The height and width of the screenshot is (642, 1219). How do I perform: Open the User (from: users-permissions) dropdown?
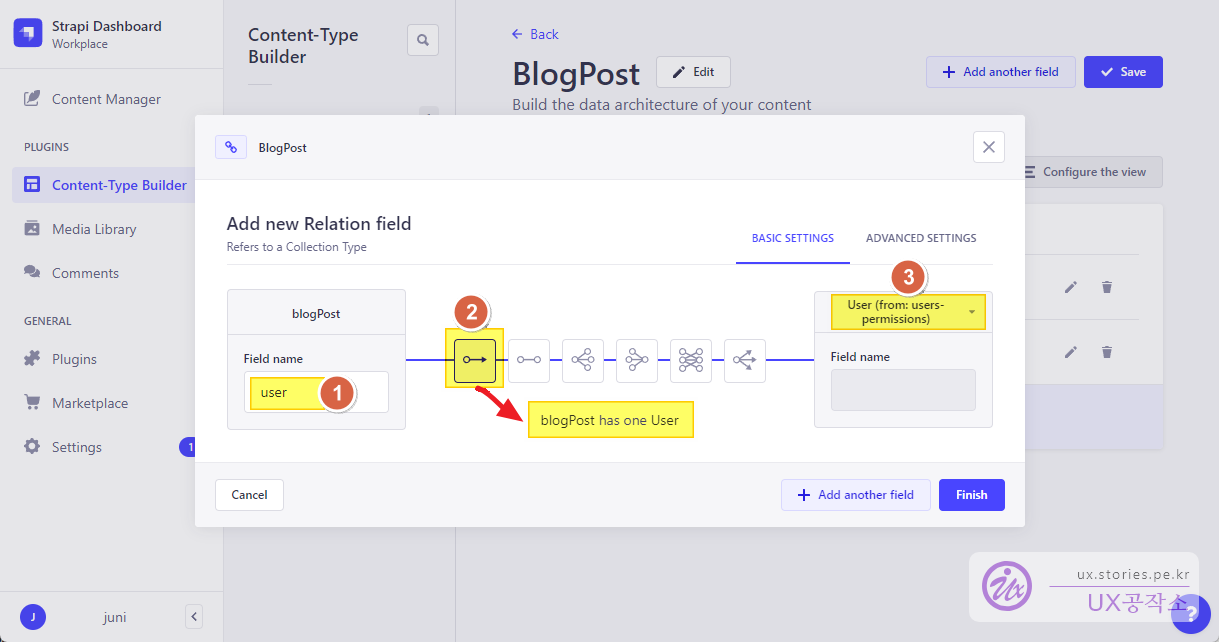click(909, 312)
